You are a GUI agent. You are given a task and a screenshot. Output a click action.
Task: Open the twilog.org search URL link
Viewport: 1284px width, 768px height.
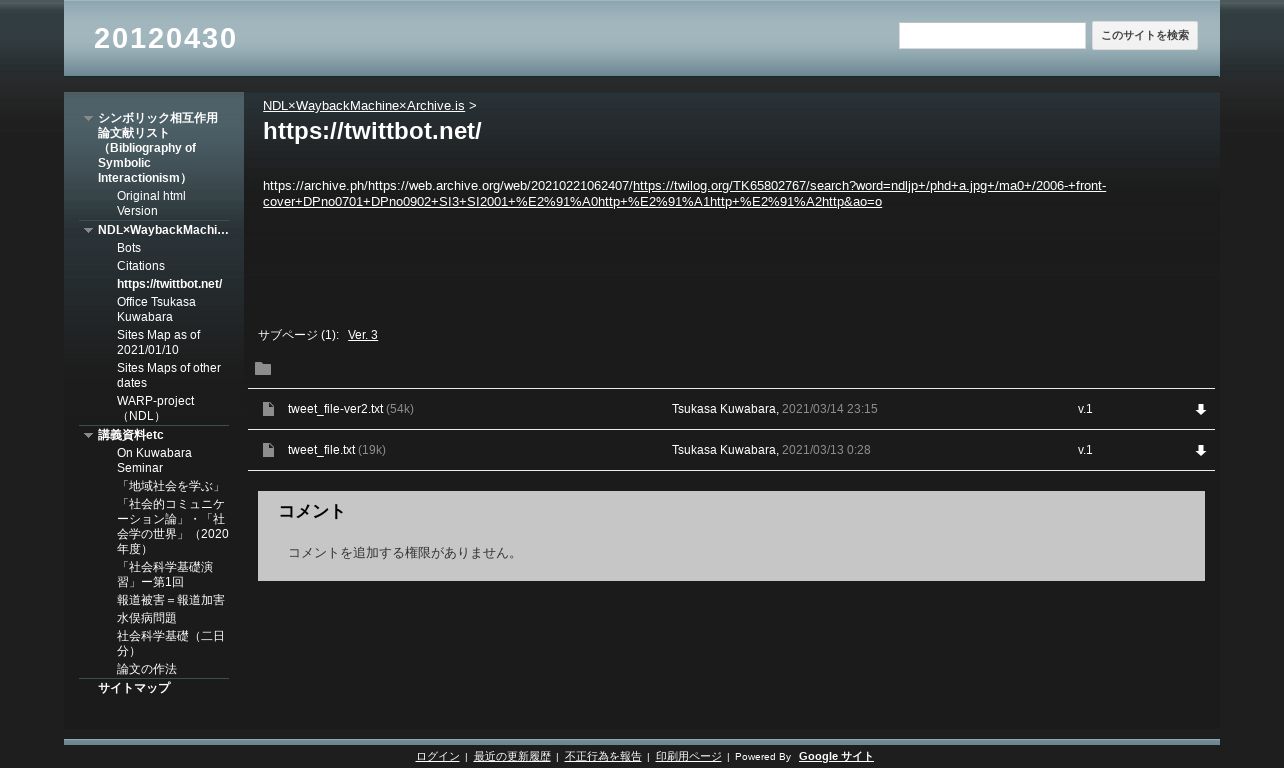pyautogui.click(x=684, y=193)
